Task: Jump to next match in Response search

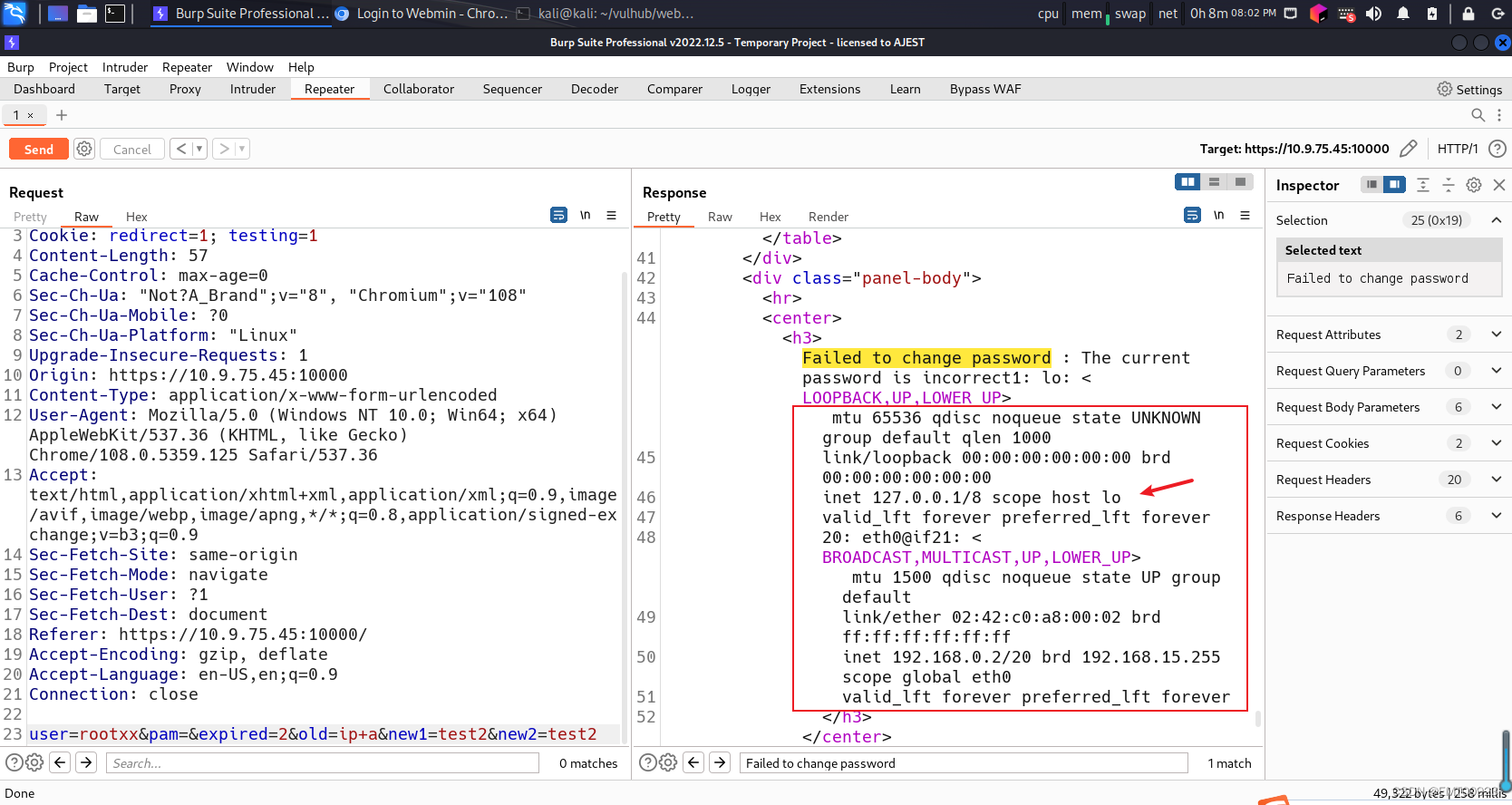Action: click(x=720, y=762)
